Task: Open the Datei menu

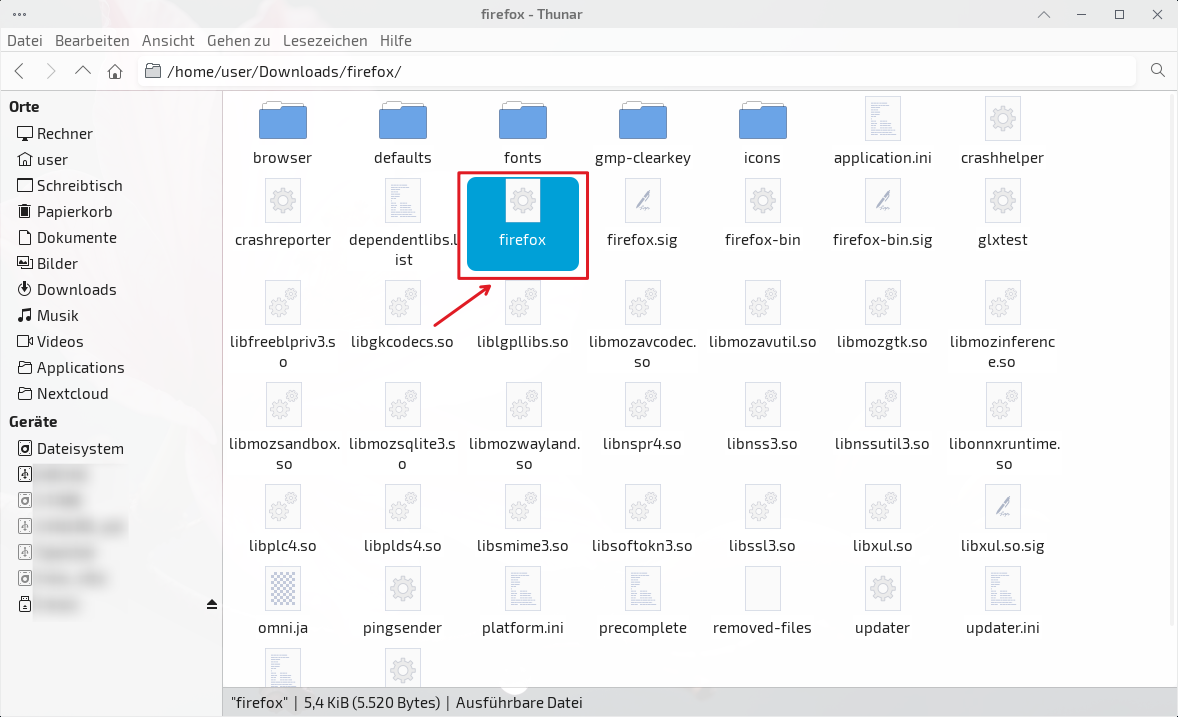Action: (x=25, y=41)
